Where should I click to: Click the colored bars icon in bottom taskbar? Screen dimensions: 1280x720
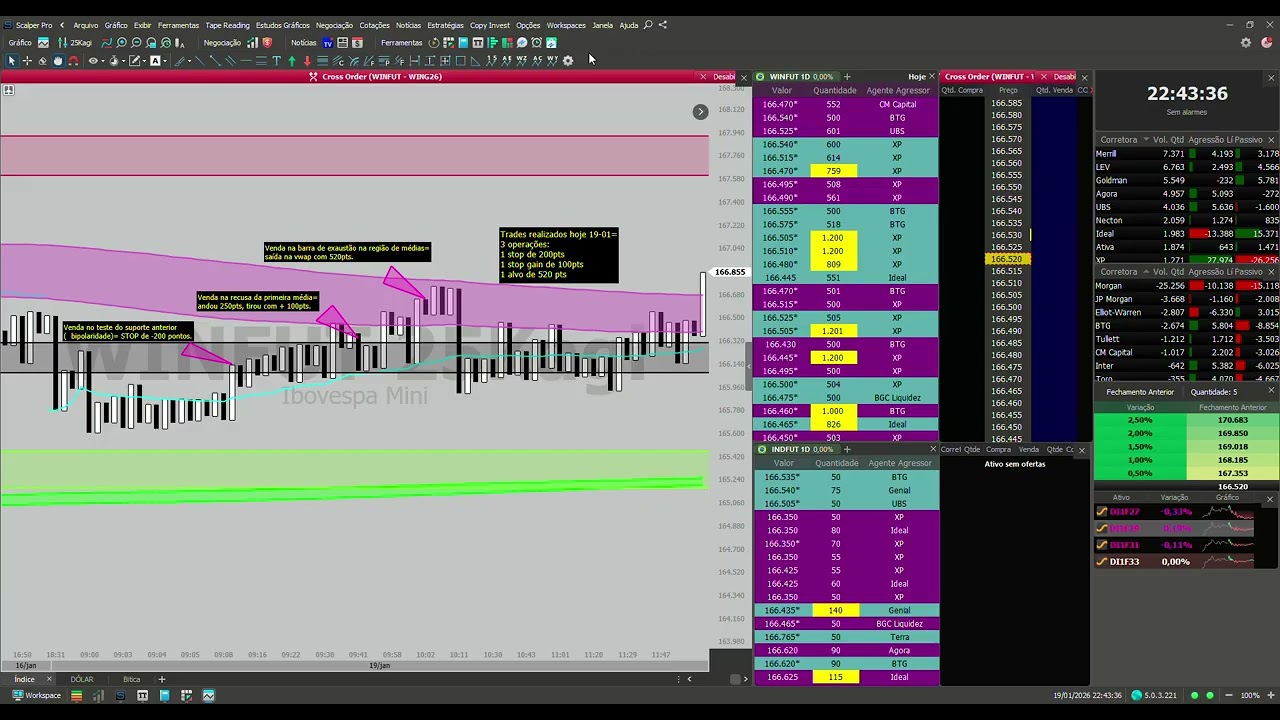click(76, 696)
